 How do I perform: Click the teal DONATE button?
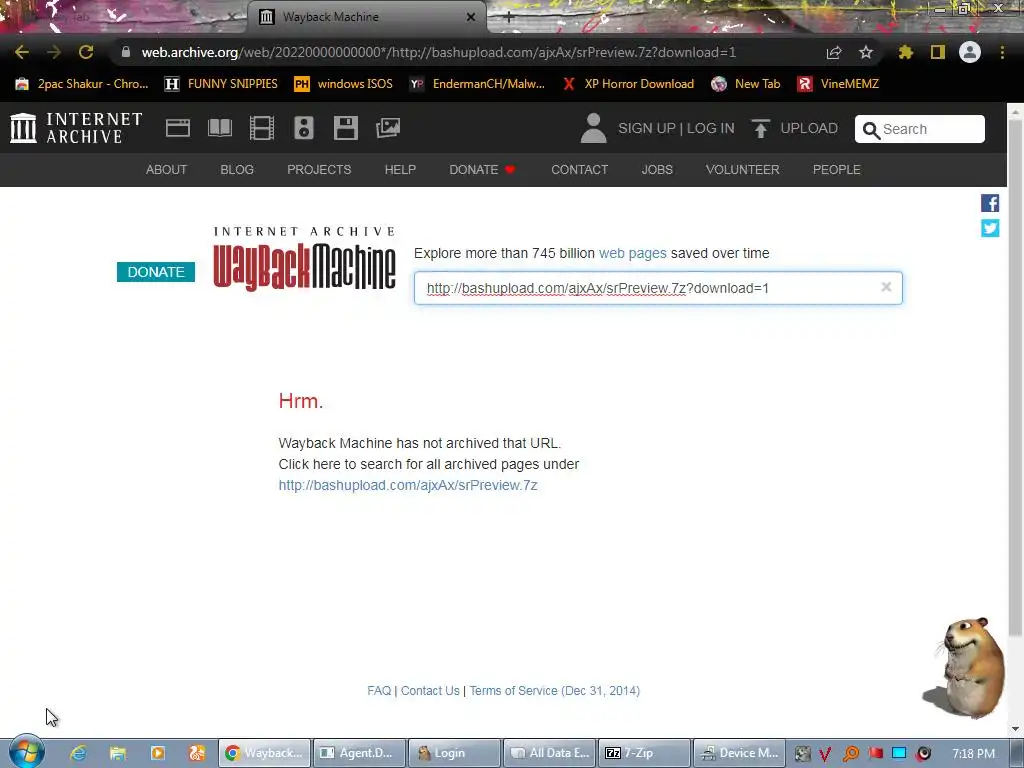point(156,272)
